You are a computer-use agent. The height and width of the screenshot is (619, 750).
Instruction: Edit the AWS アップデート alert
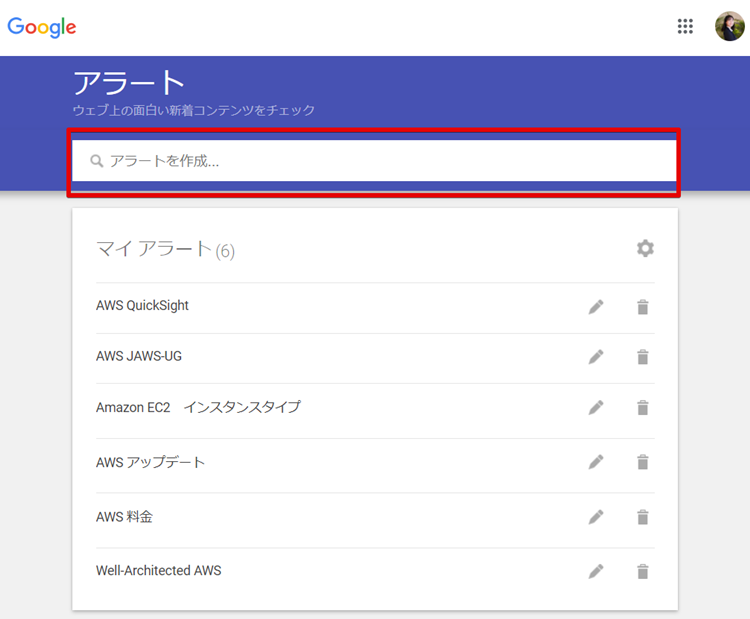[596, 462]
